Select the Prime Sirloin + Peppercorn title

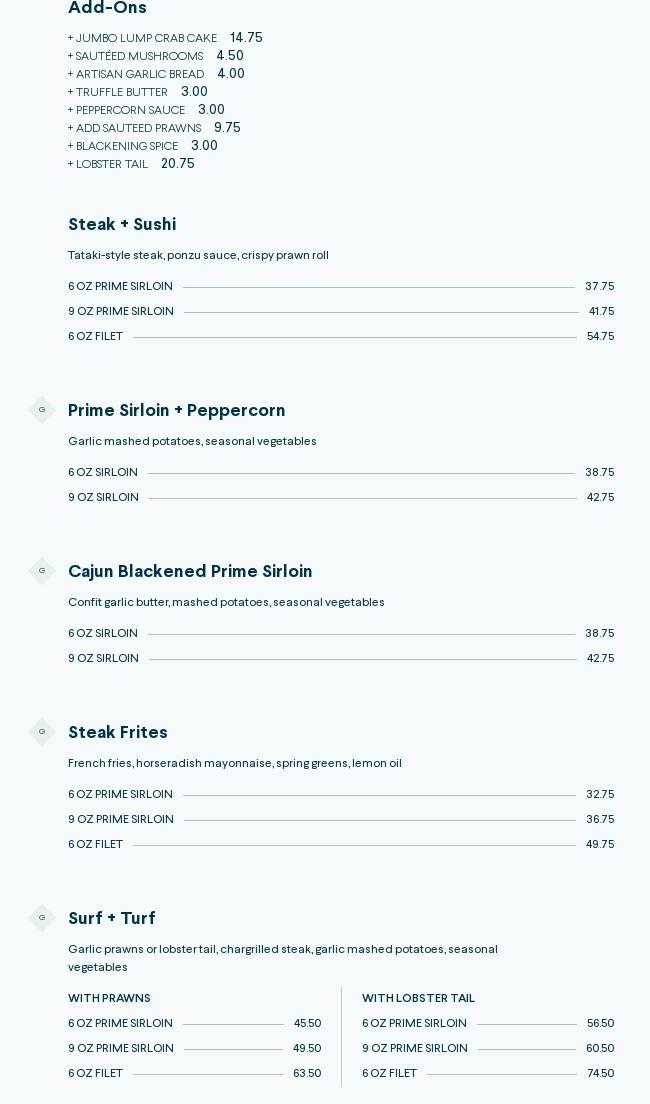(x=176, y=411)
